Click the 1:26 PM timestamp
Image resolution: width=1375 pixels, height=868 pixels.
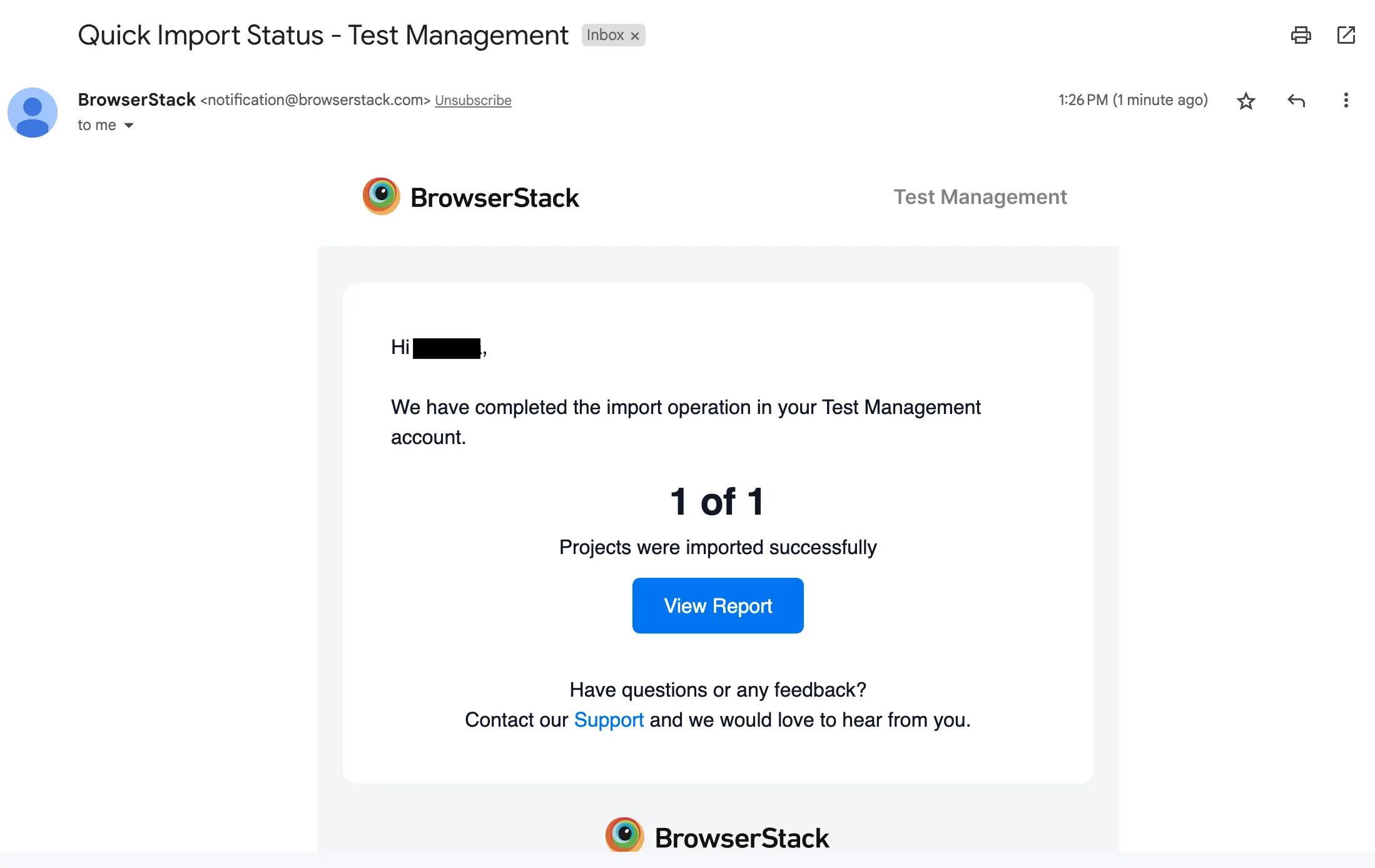tap(1132, 100)
